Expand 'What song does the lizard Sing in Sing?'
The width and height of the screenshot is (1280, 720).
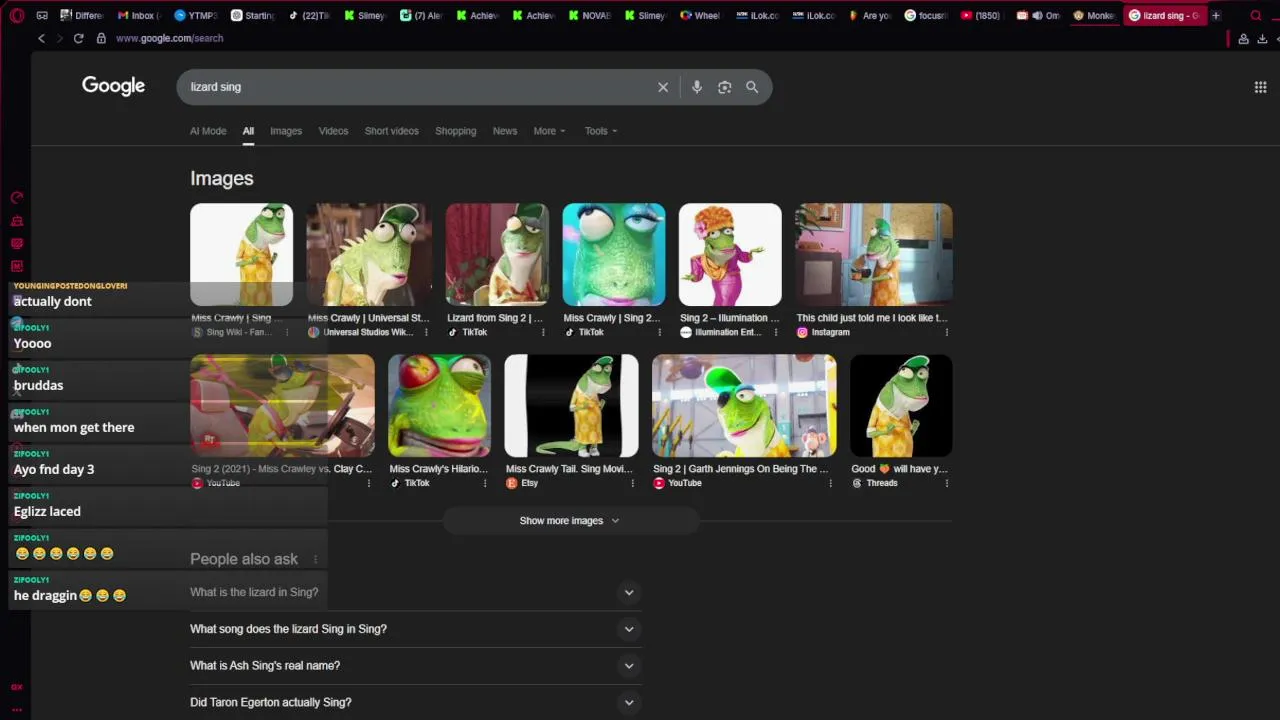[x=415, y=629]
